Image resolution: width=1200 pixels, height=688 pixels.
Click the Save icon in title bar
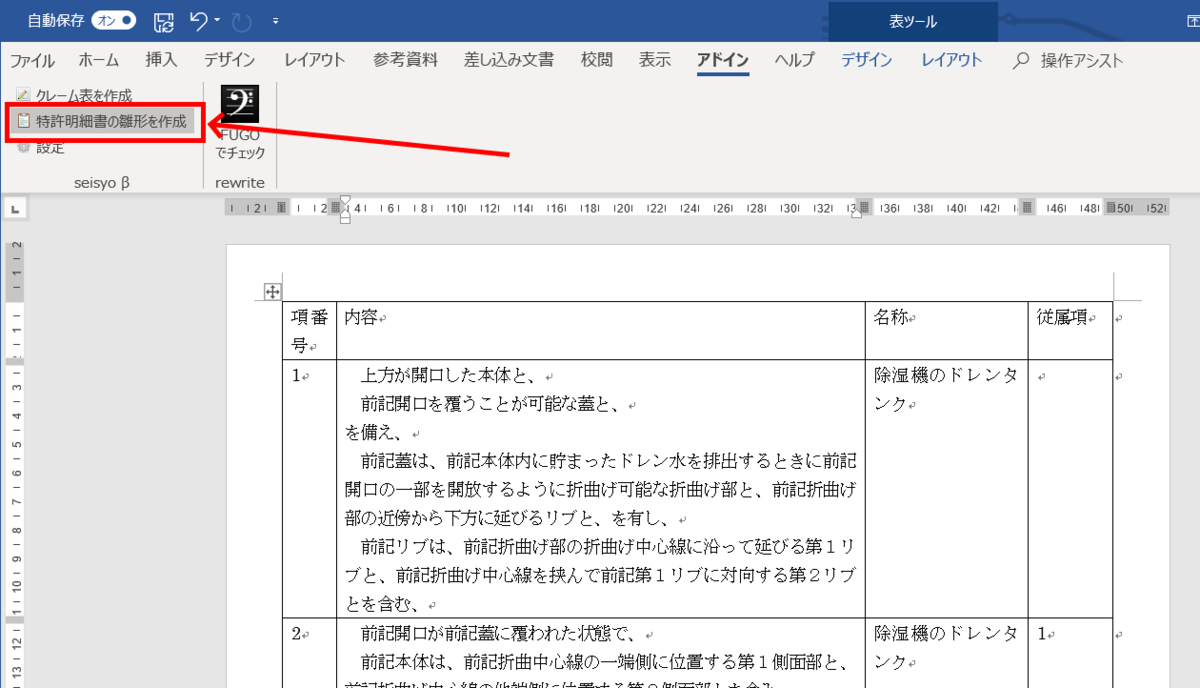(x=163, y=21)
